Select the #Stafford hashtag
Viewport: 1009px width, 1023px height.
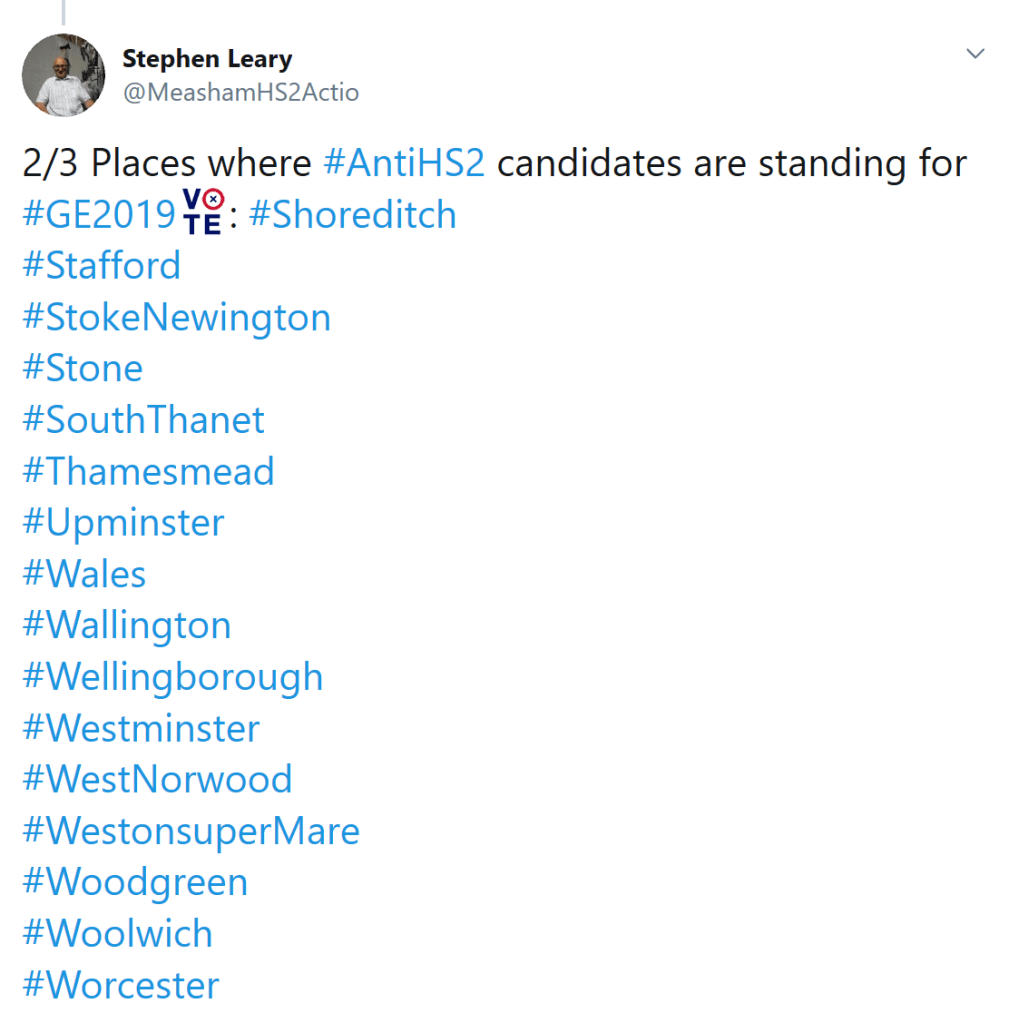coord(101,266)
